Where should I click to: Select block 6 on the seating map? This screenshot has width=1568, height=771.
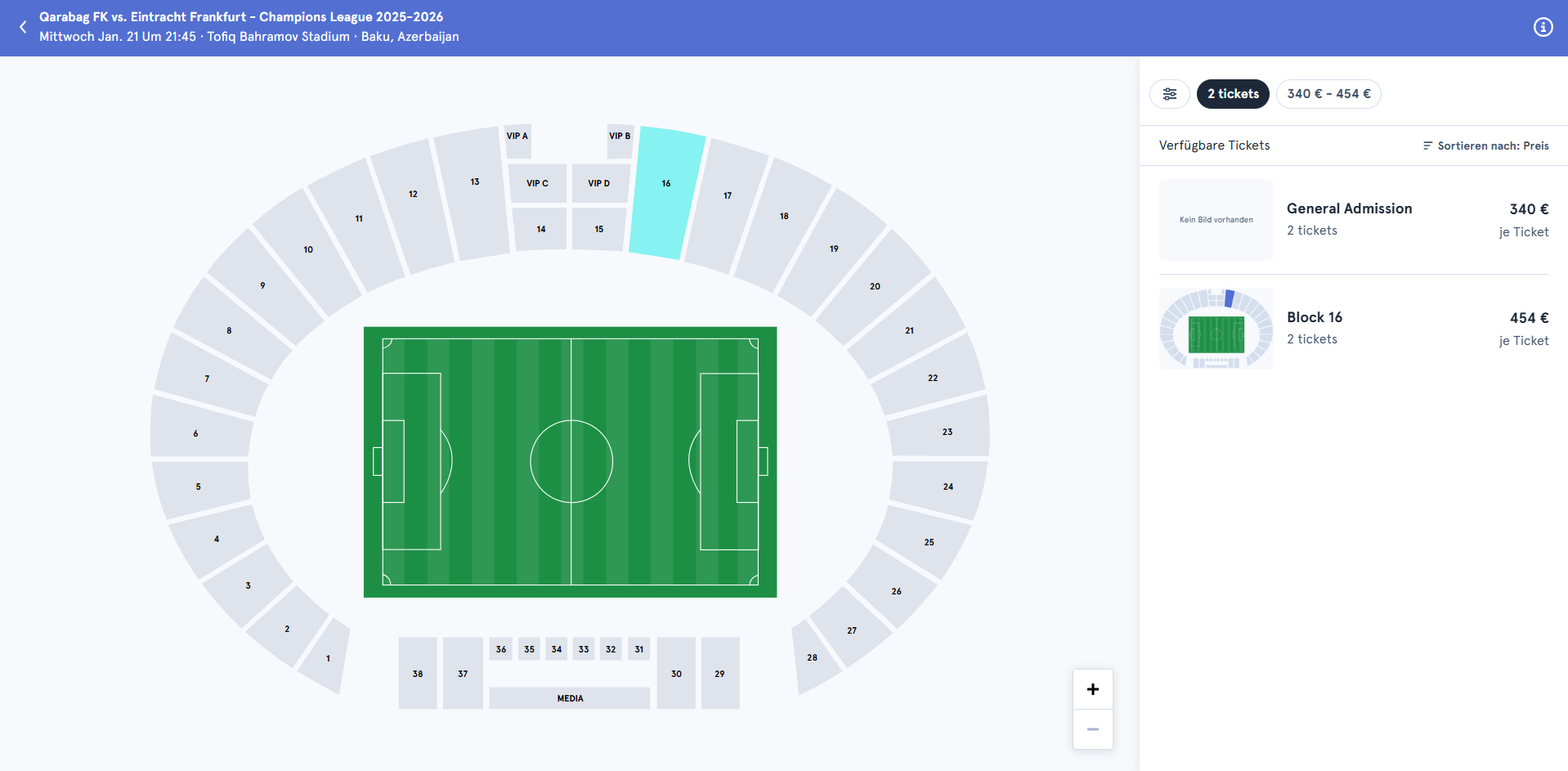pos(200,428)
